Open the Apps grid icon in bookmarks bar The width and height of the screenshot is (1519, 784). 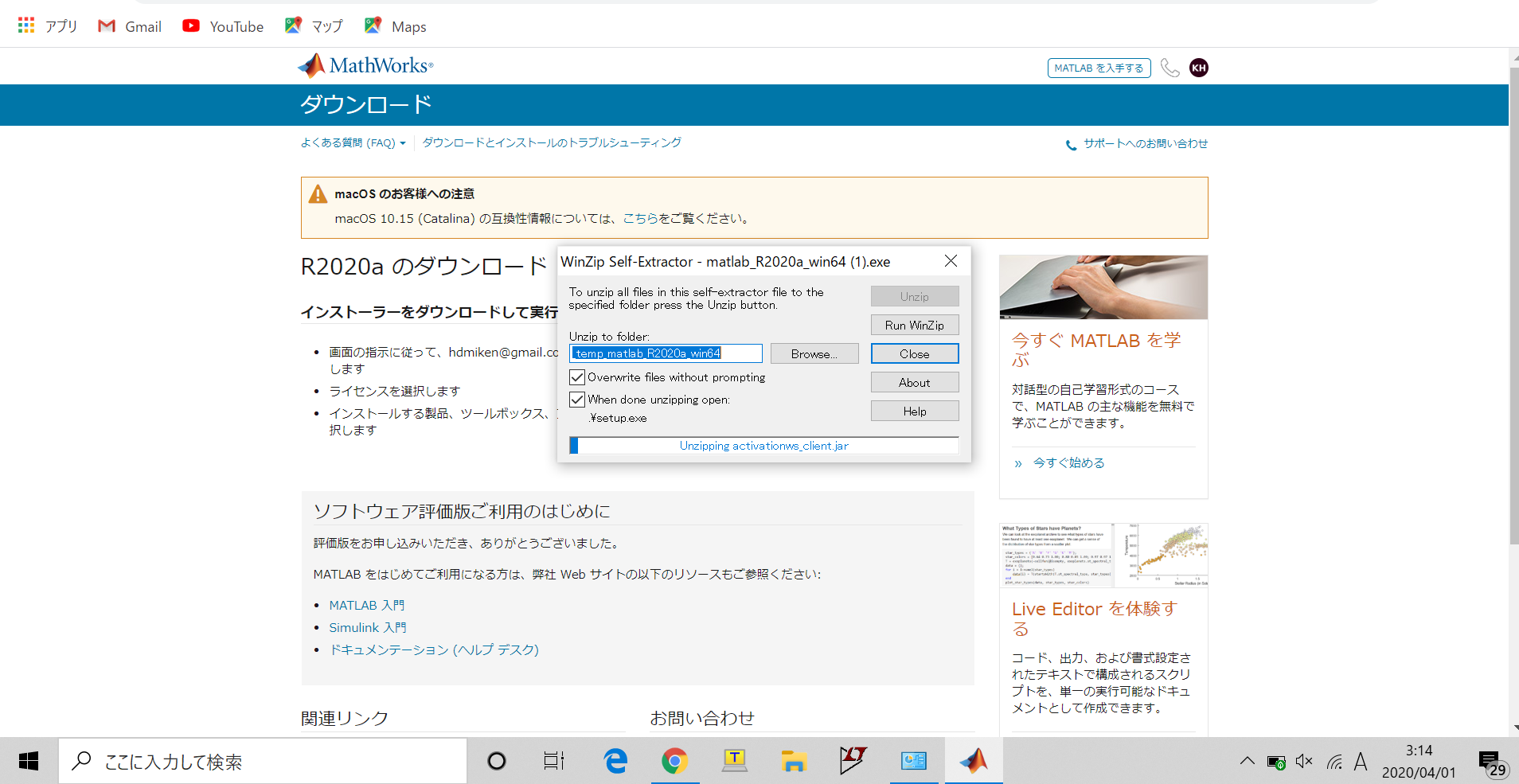tap(26, 25)
